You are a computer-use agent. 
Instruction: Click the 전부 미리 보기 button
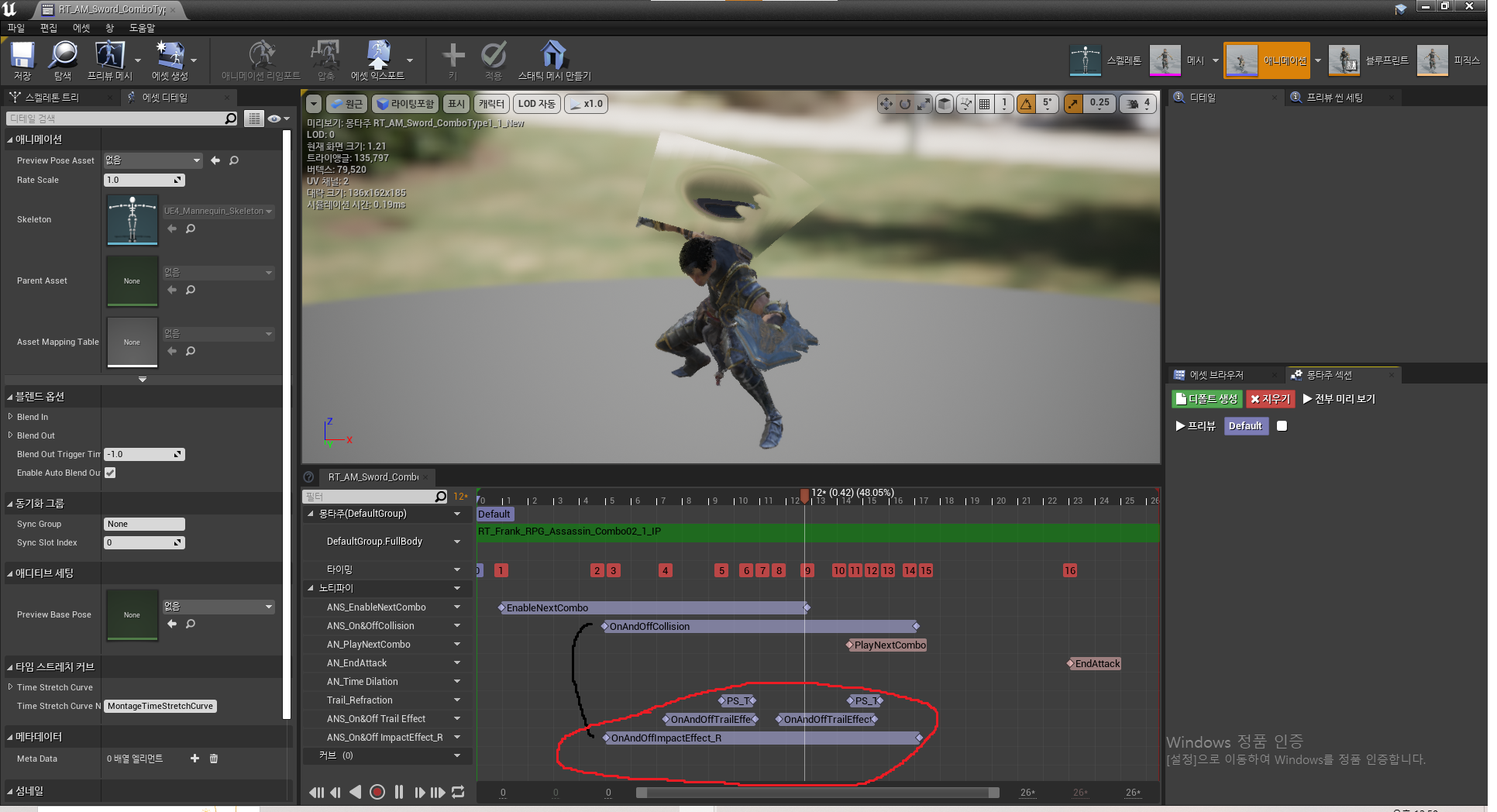[x=1339, y=399]
